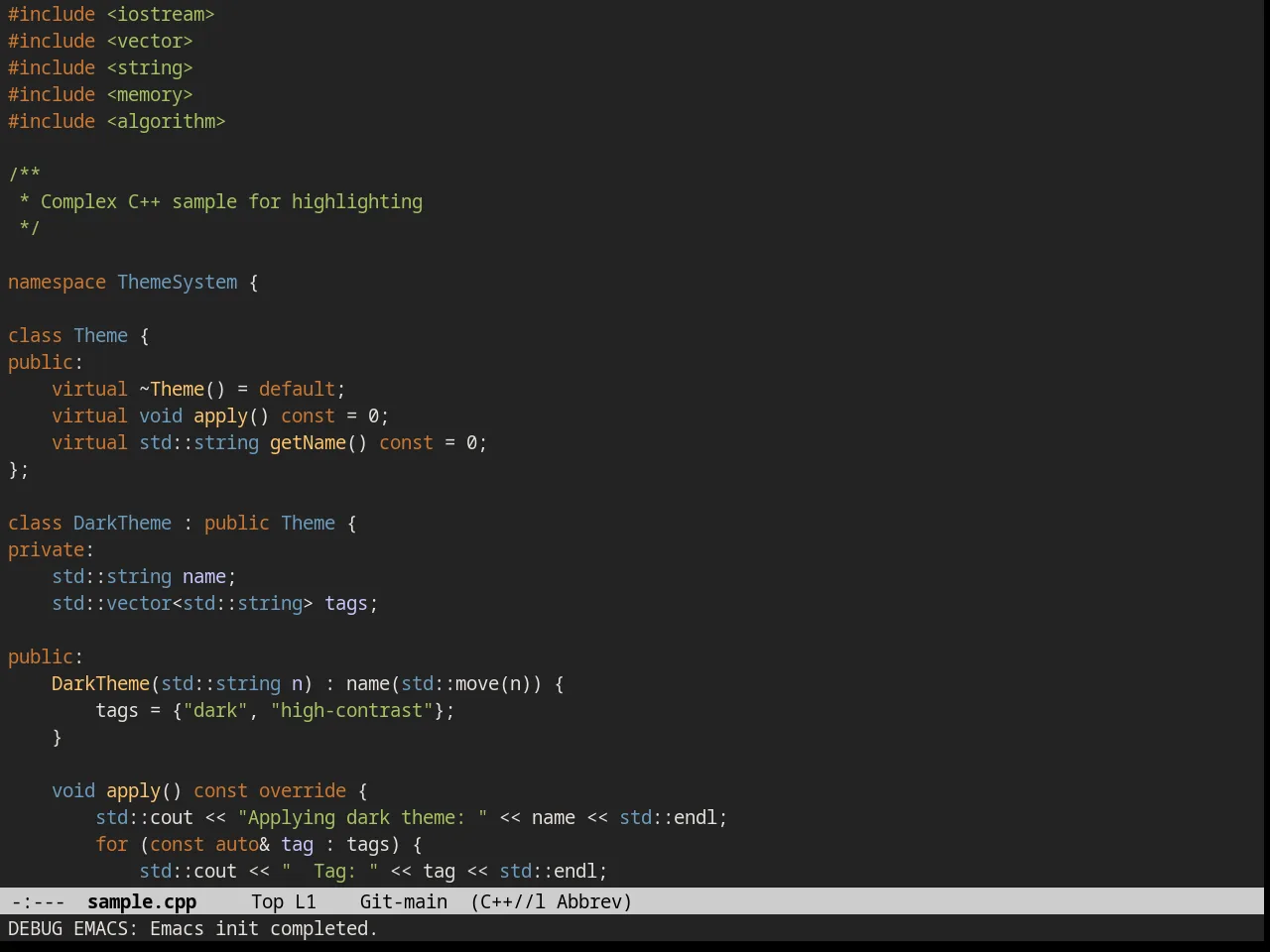Screen dimensions: 1270x952
Task: Place cursor on '#include <memory>' line
Action: click(x=100, y=94)
